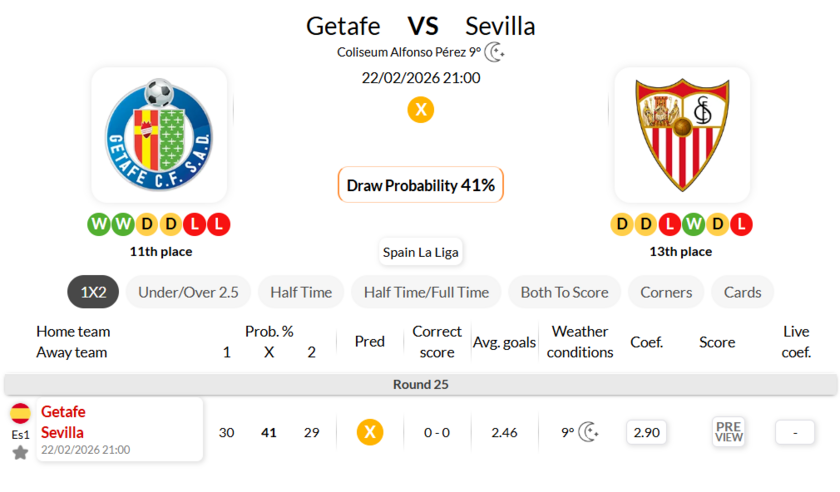Click the Spain La Liga league link

[x=420, y=252]
